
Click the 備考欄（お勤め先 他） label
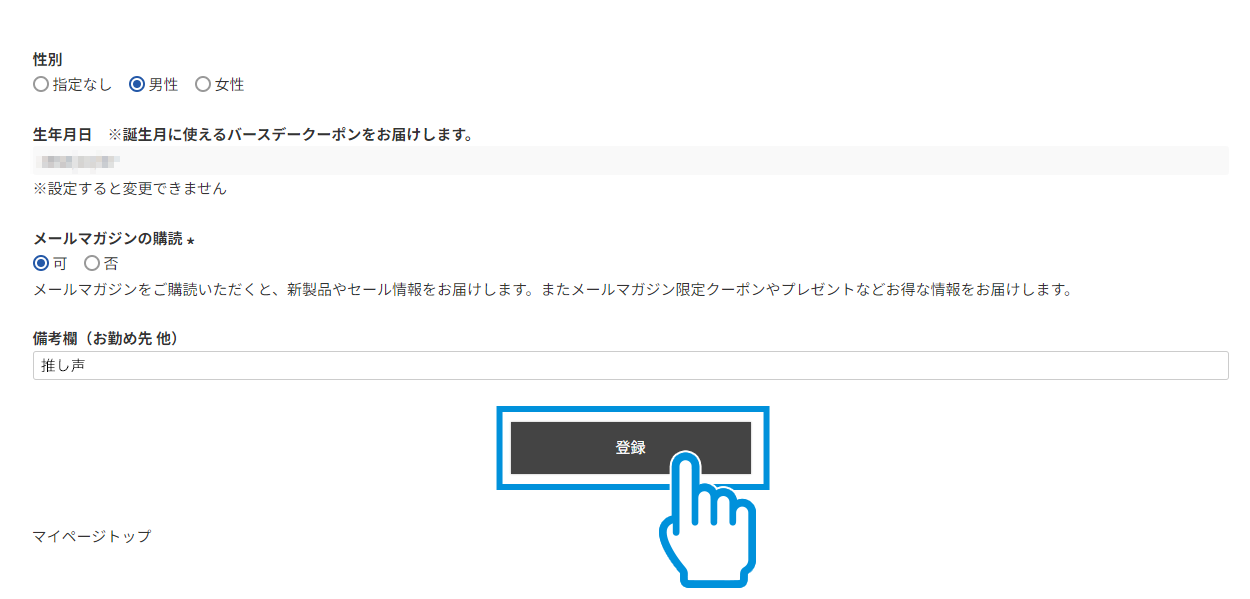click(106, 339)
